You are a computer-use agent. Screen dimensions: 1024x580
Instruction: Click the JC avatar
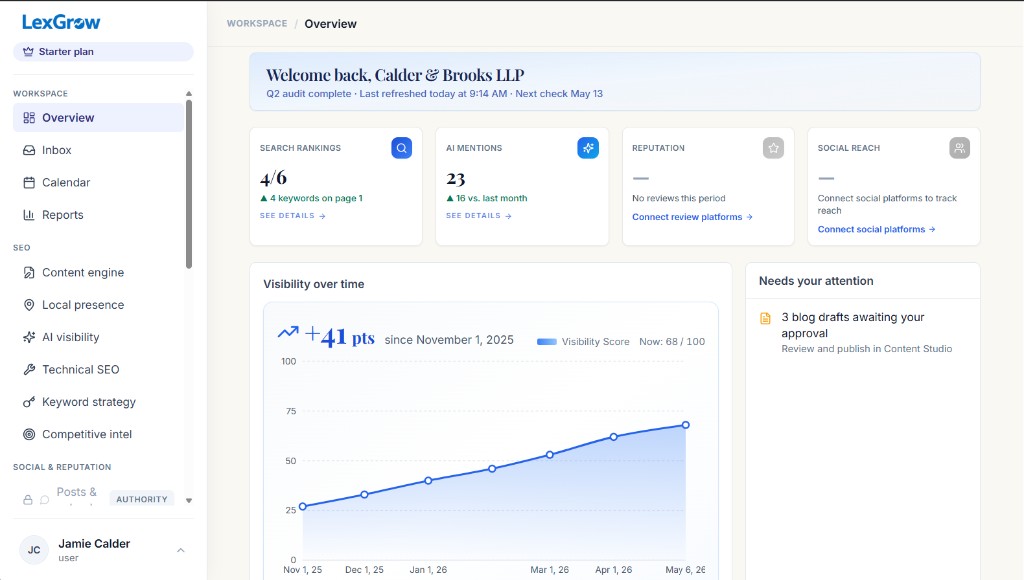click(34, 550)
